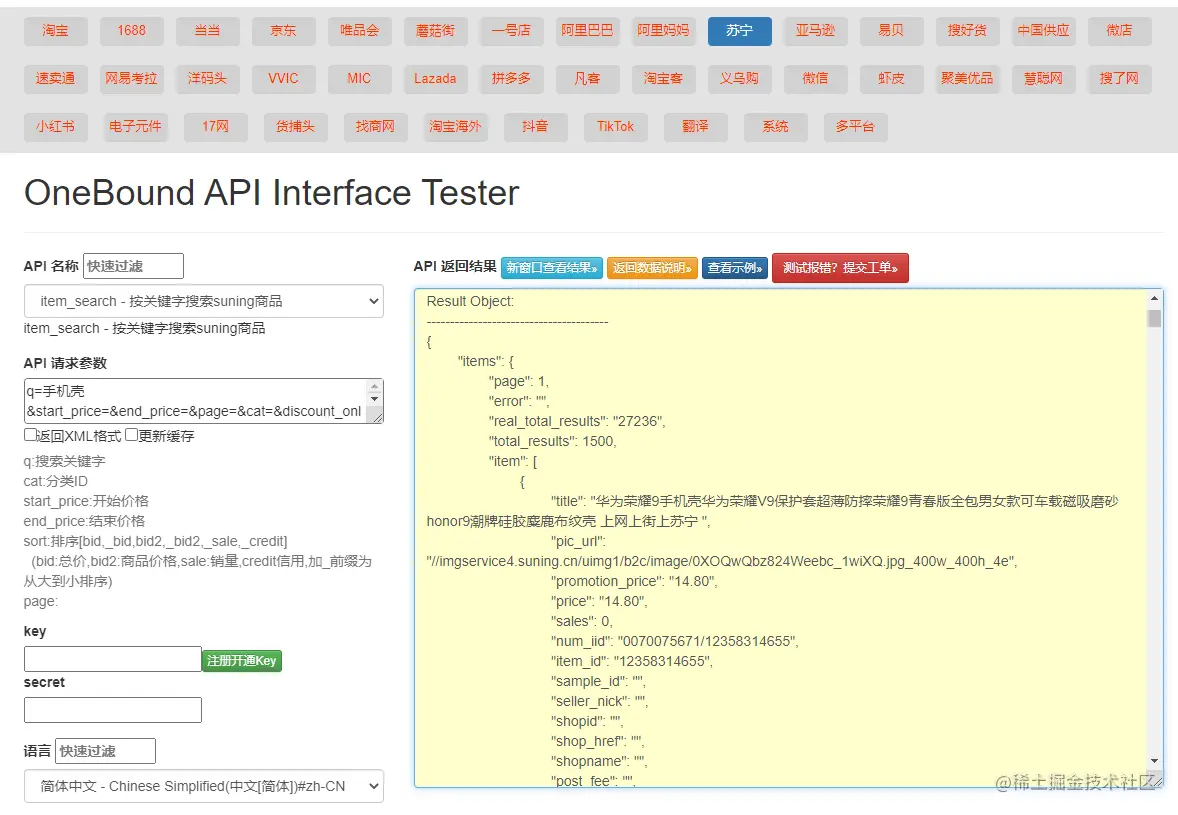Click result panel scroll-up arrow

pyautogui.click(x=1155, y=299)
